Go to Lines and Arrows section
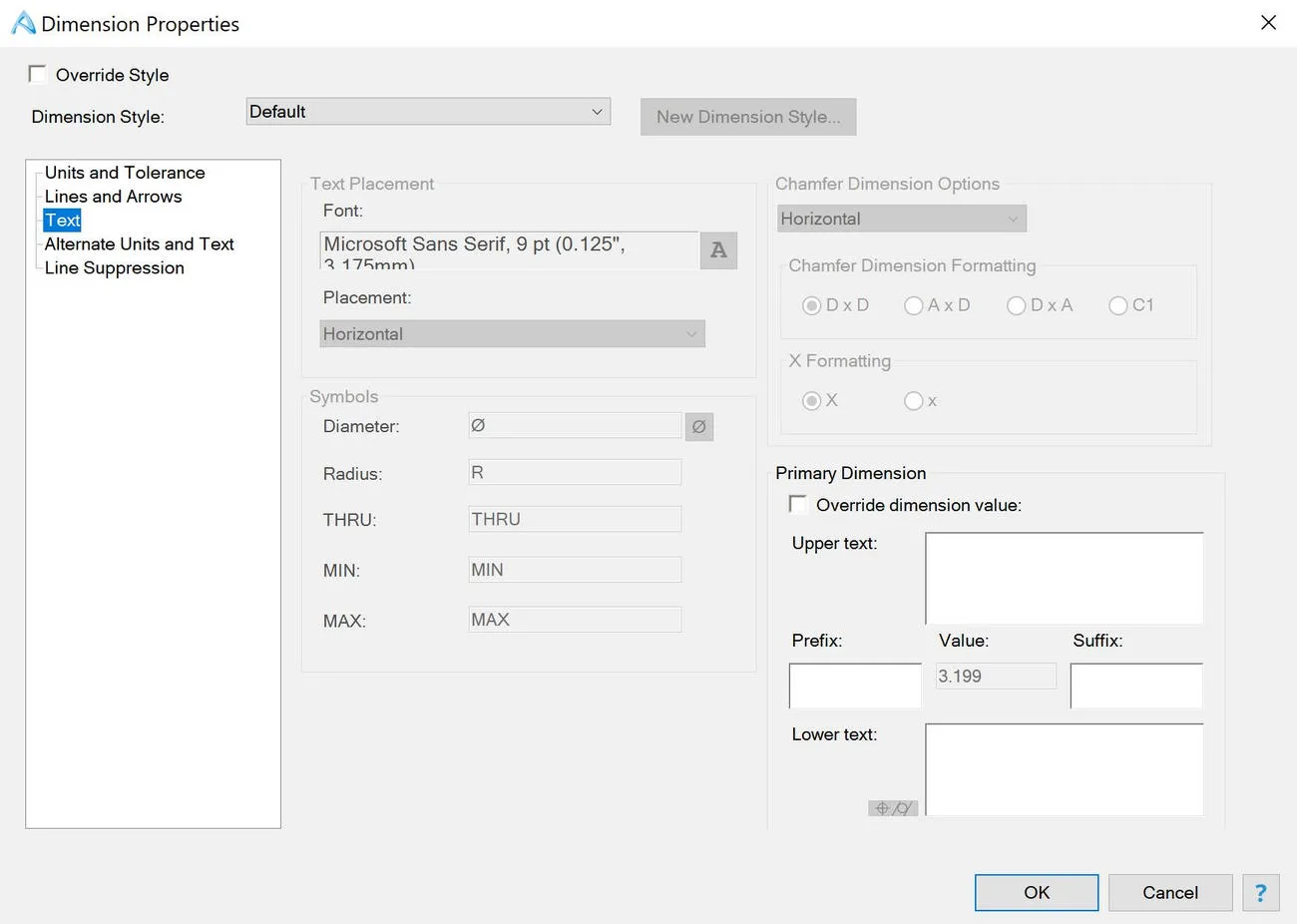Image resolution: width=1297 pixels, height=924 pixels. pyautogui.click(x=114, y=197)
